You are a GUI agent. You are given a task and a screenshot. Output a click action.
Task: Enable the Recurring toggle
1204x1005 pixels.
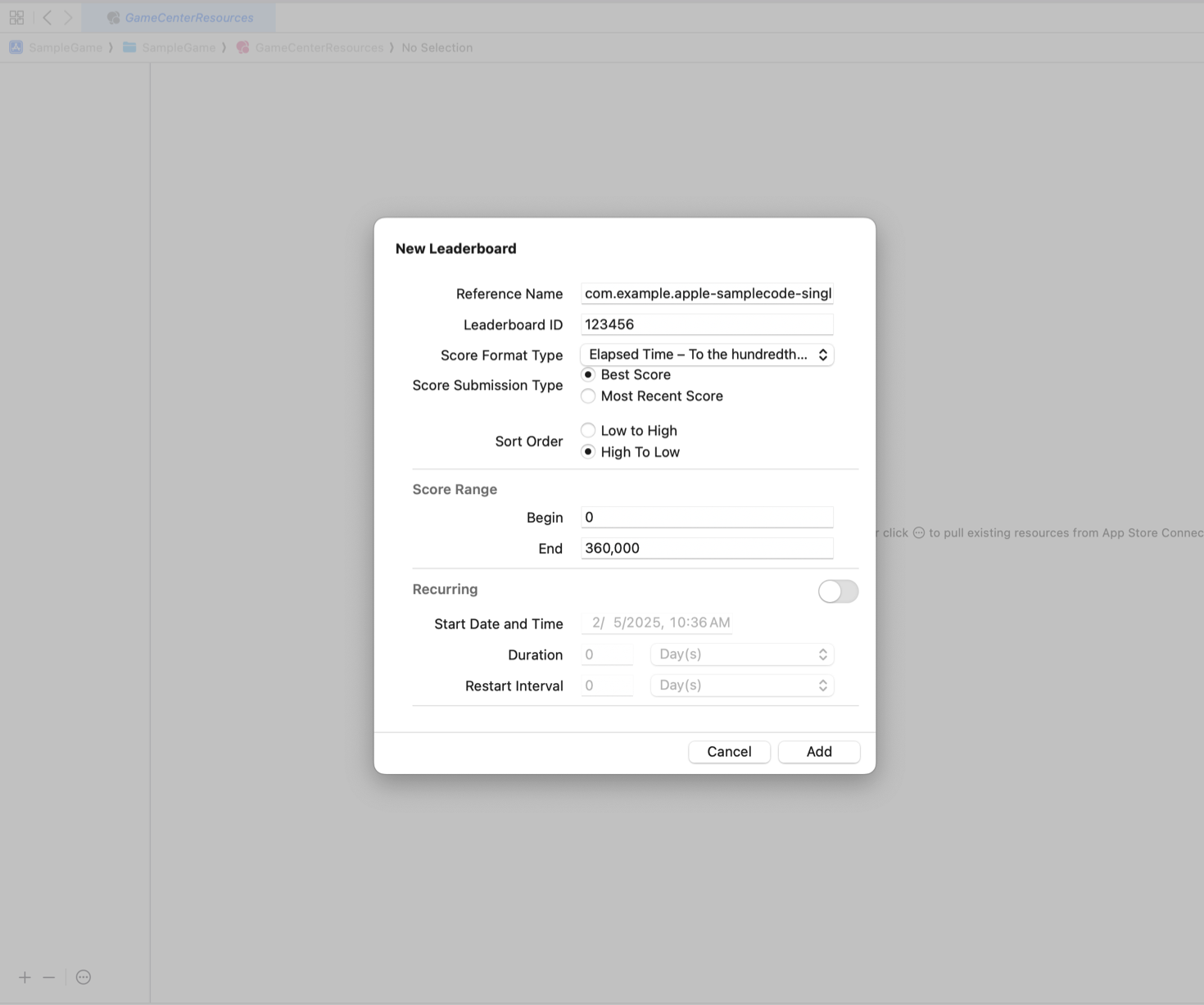click(x=837, y=591)
